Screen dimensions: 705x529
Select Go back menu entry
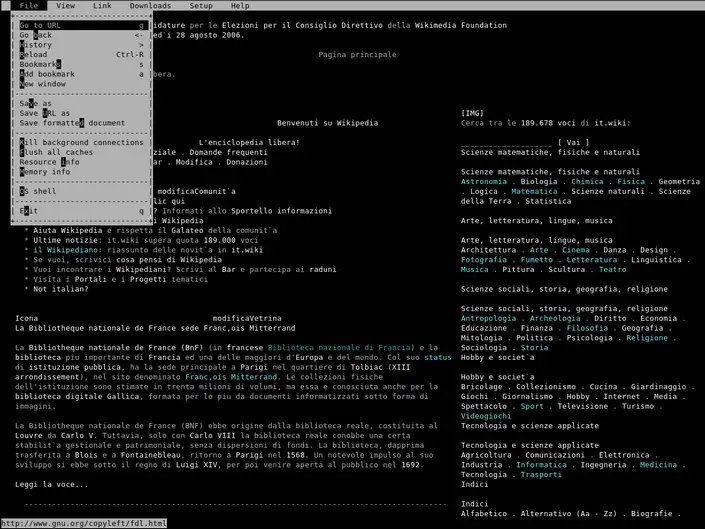(x=82, y=35)
